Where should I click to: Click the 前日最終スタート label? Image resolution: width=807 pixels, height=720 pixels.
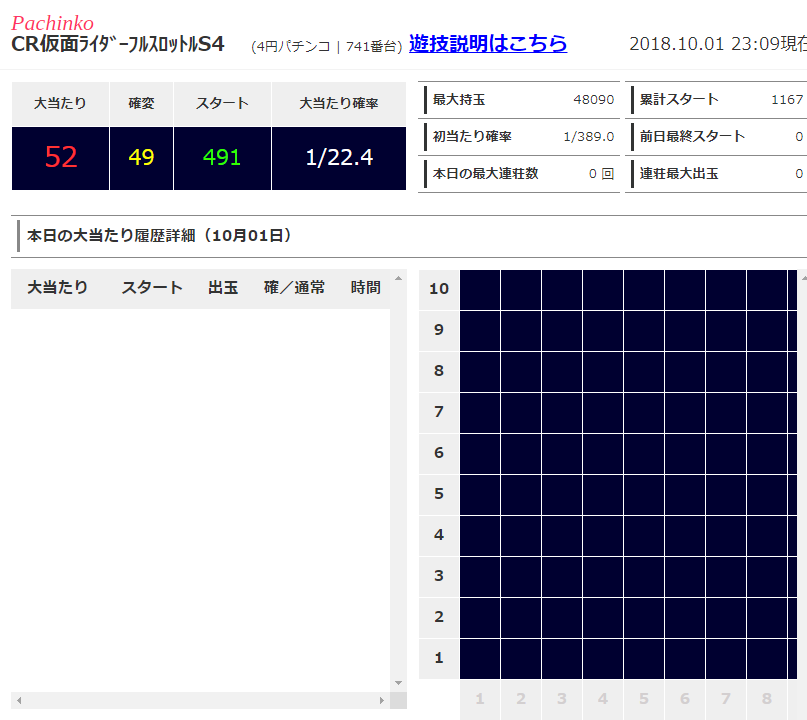[x=692, y=137]
